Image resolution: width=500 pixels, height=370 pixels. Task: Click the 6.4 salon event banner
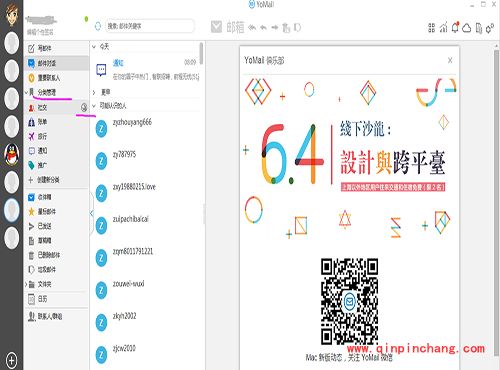pos(350,158)
